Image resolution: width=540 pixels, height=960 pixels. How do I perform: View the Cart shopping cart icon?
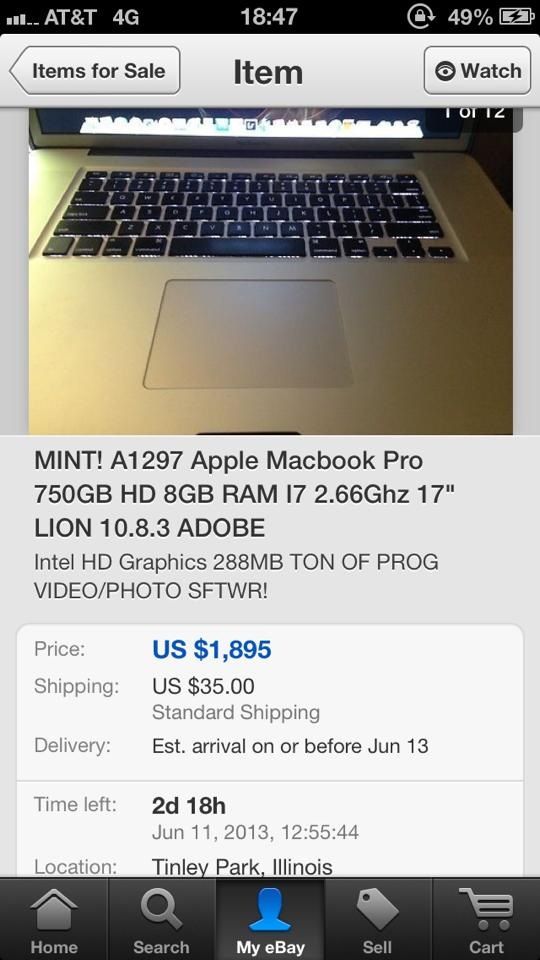[x=486, y=910]
